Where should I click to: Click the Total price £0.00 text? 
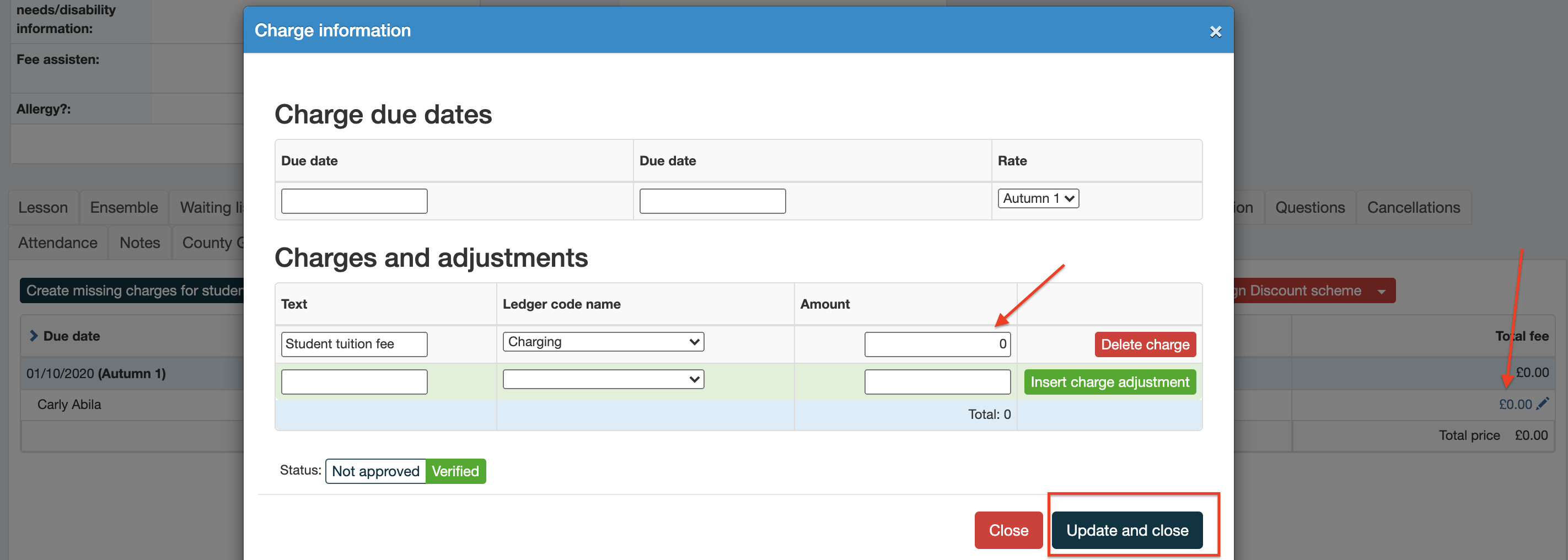coord(1493,435)
